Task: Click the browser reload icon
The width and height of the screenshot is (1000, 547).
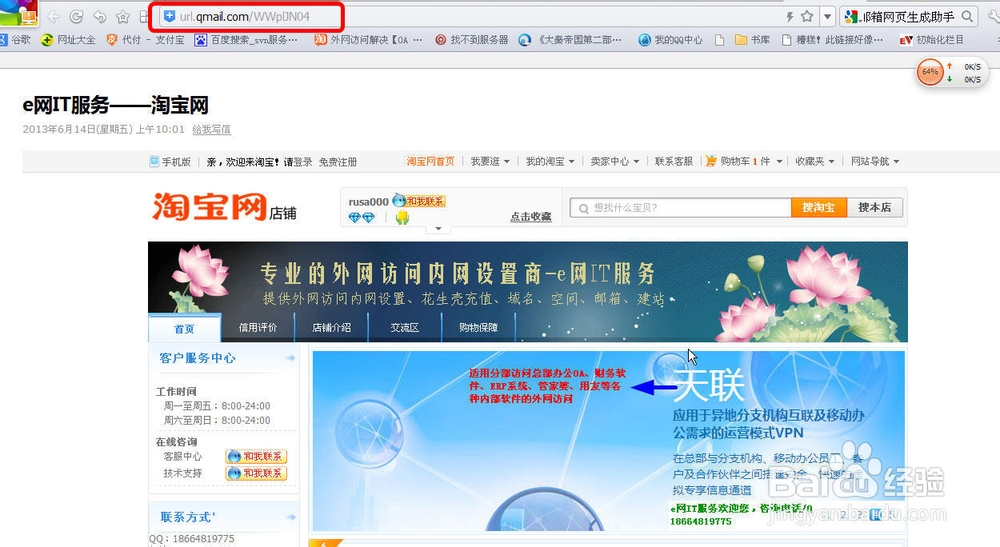Action: 77,17
